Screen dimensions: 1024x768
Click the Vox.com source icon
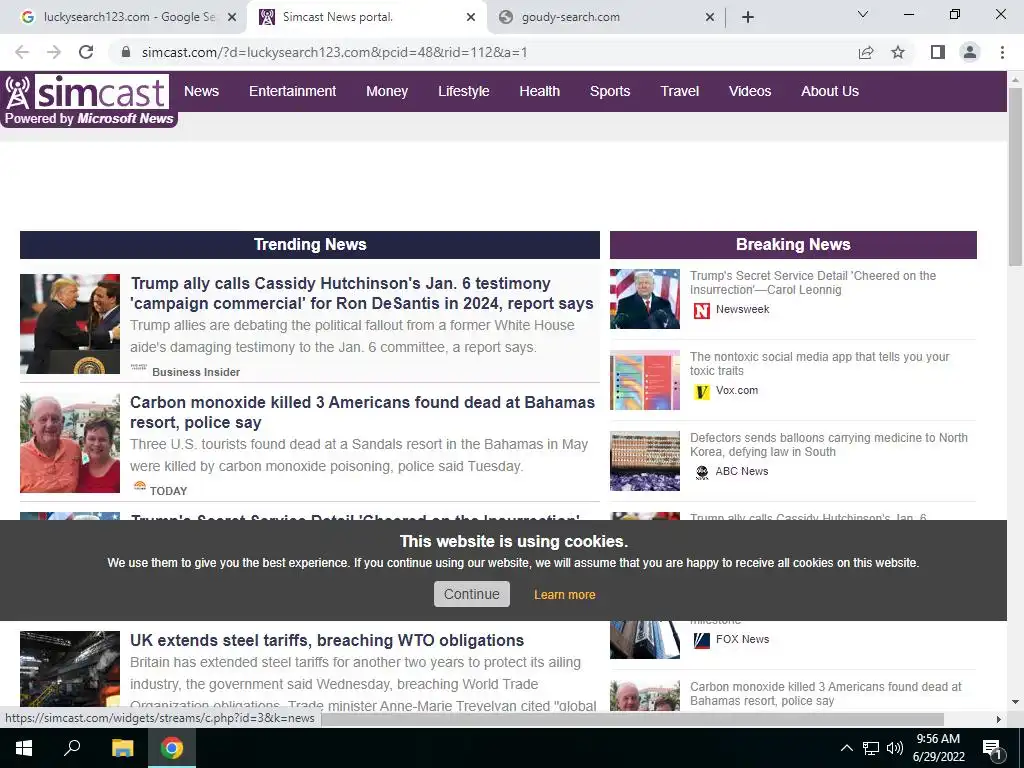point(701,391)
